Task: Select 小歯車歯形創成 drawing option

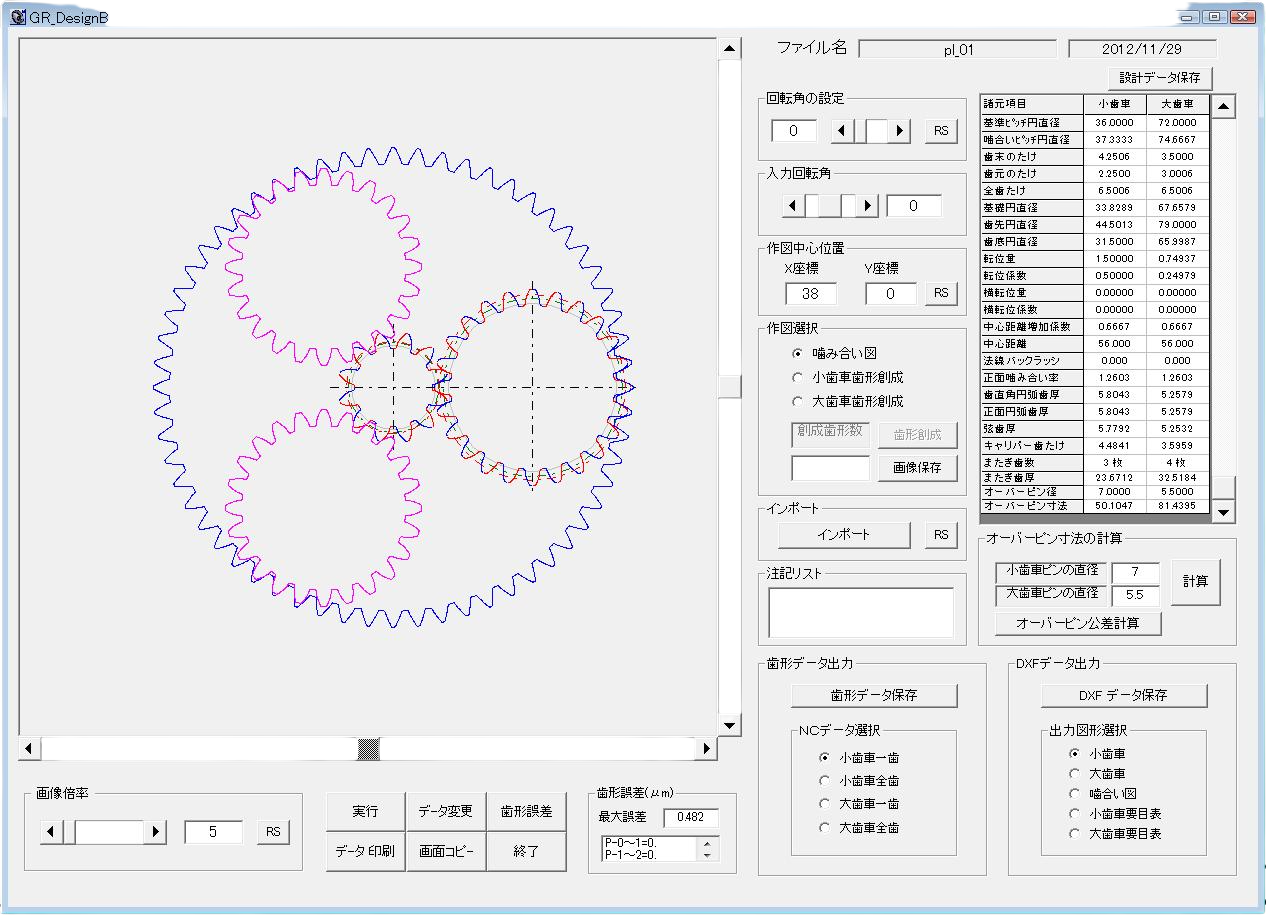Action: coord(797,377)
